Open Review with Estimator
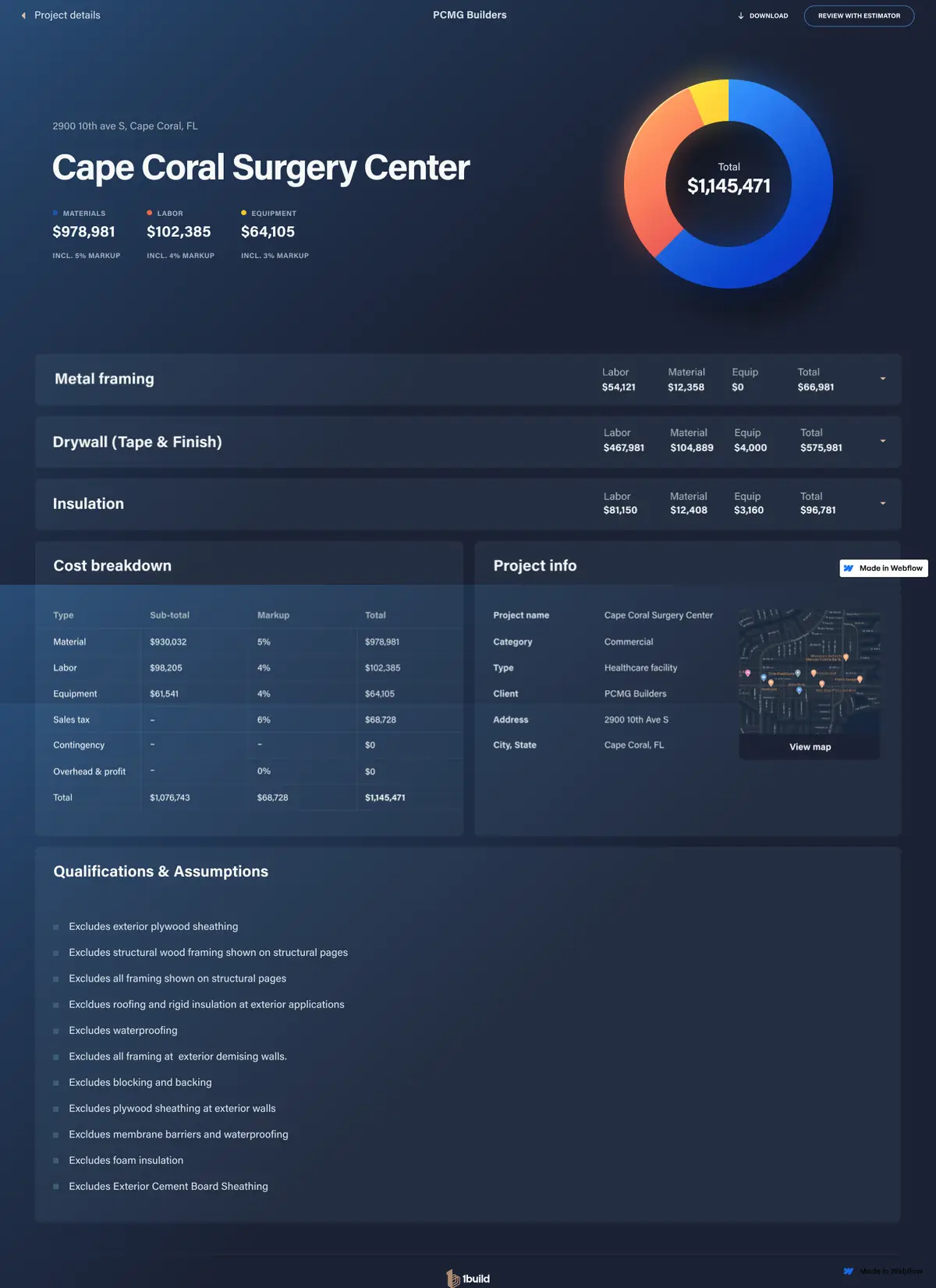Viewport: 936px width, 1288px height. click(x=859, y=16)
